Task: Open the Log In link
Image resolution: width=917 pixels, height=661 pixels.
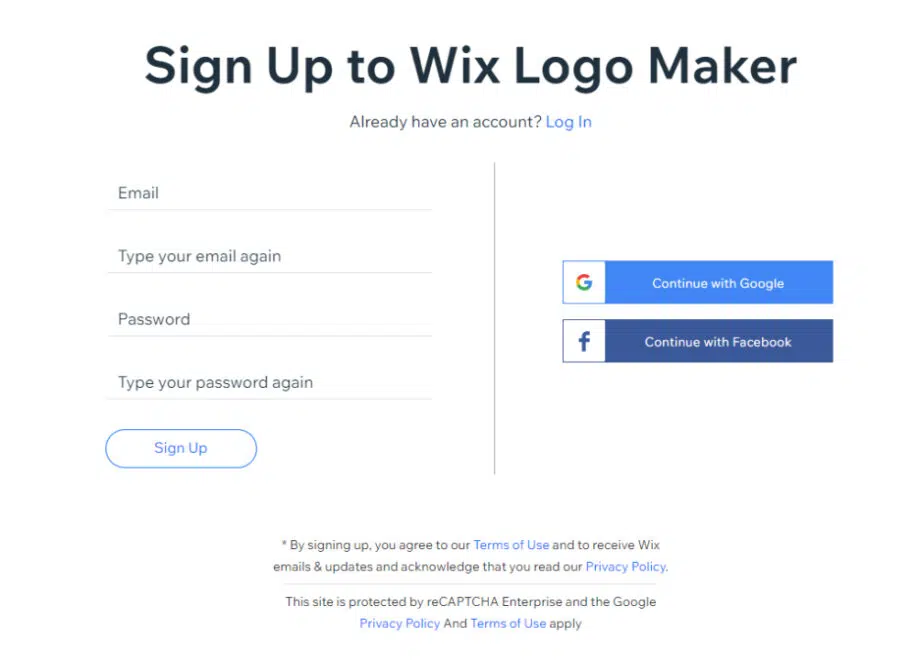Action: tap(568, 122)
